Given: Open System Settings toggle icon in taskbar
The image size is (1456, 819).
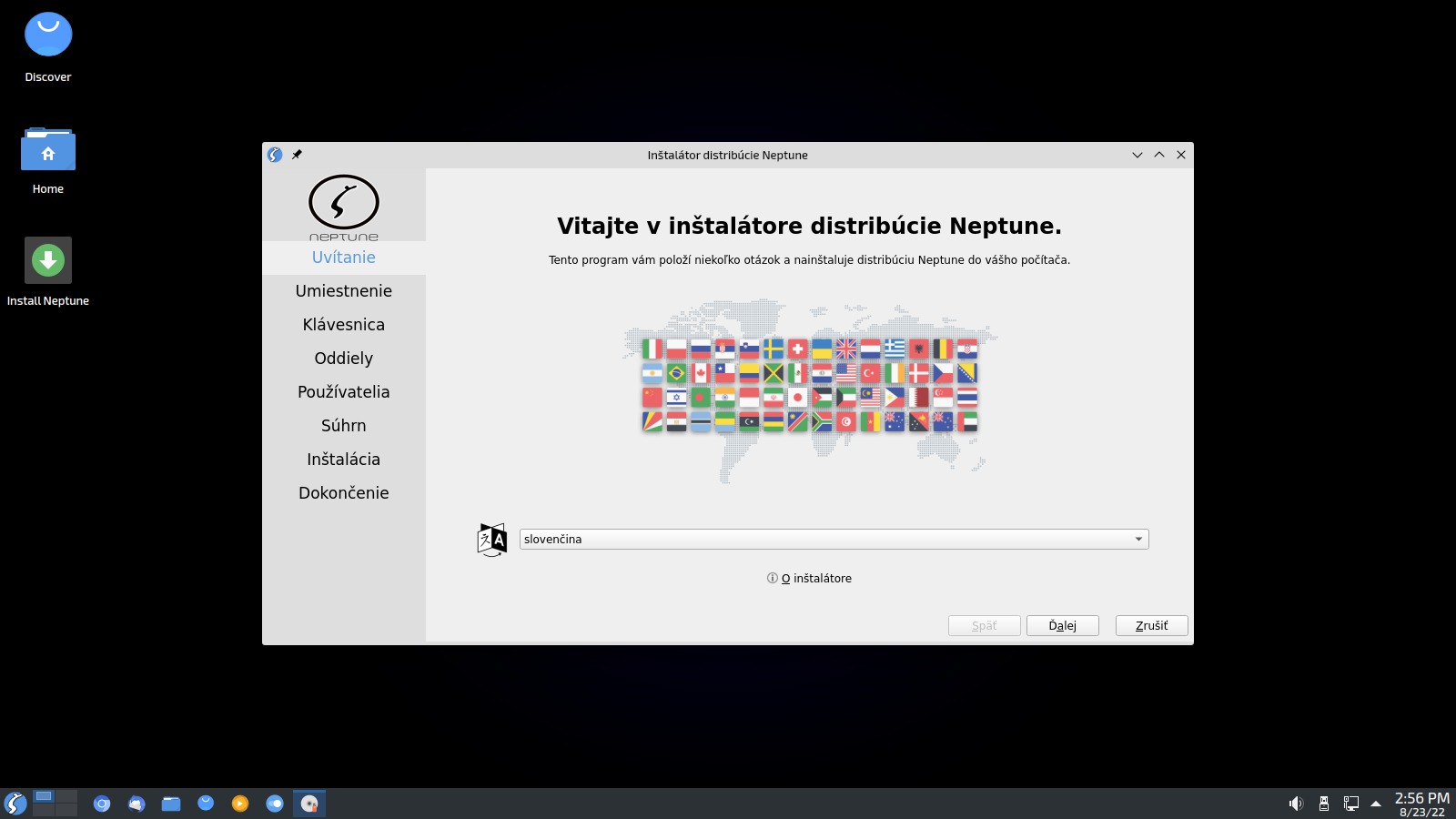Looking at the screenshot, I should click(x=275, y=804).
